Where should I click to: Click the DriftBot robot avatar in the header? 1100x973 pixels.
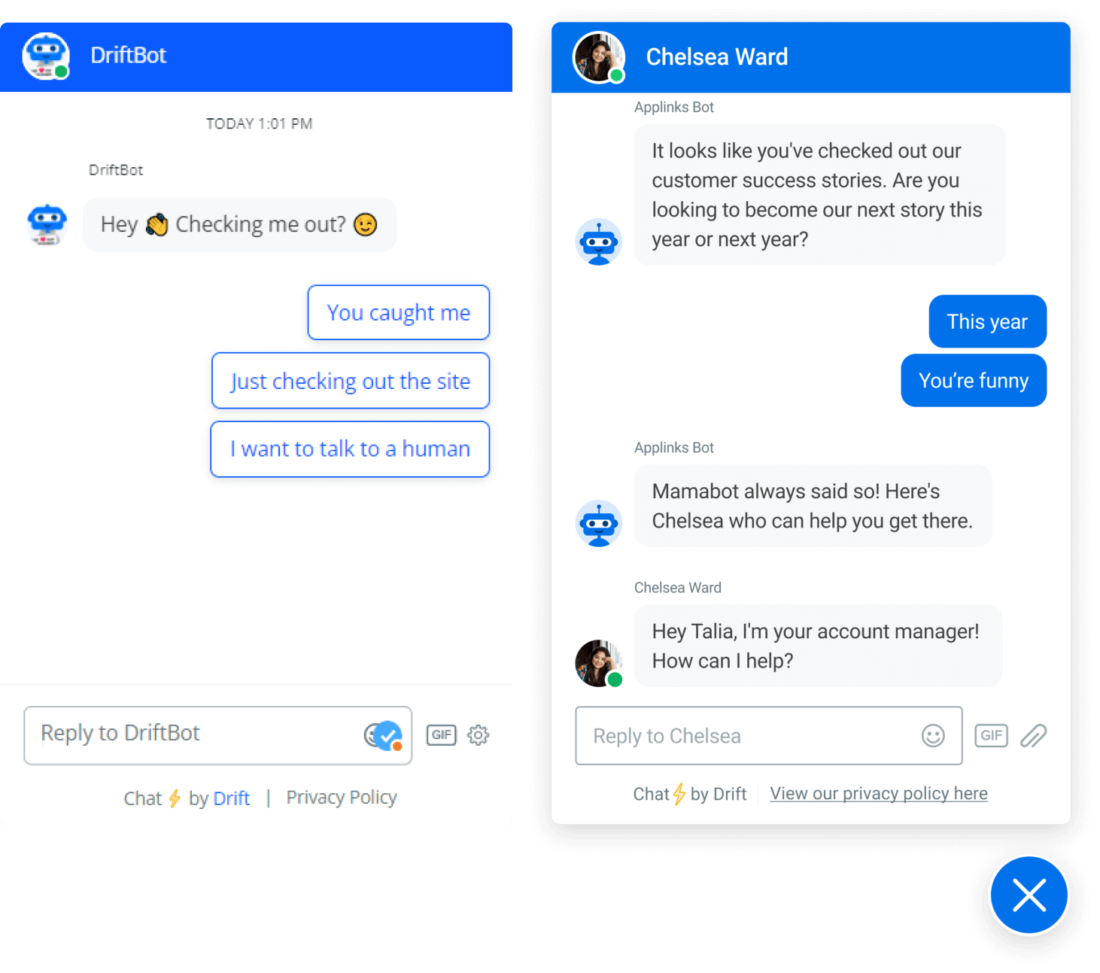(x=46, y=56)
